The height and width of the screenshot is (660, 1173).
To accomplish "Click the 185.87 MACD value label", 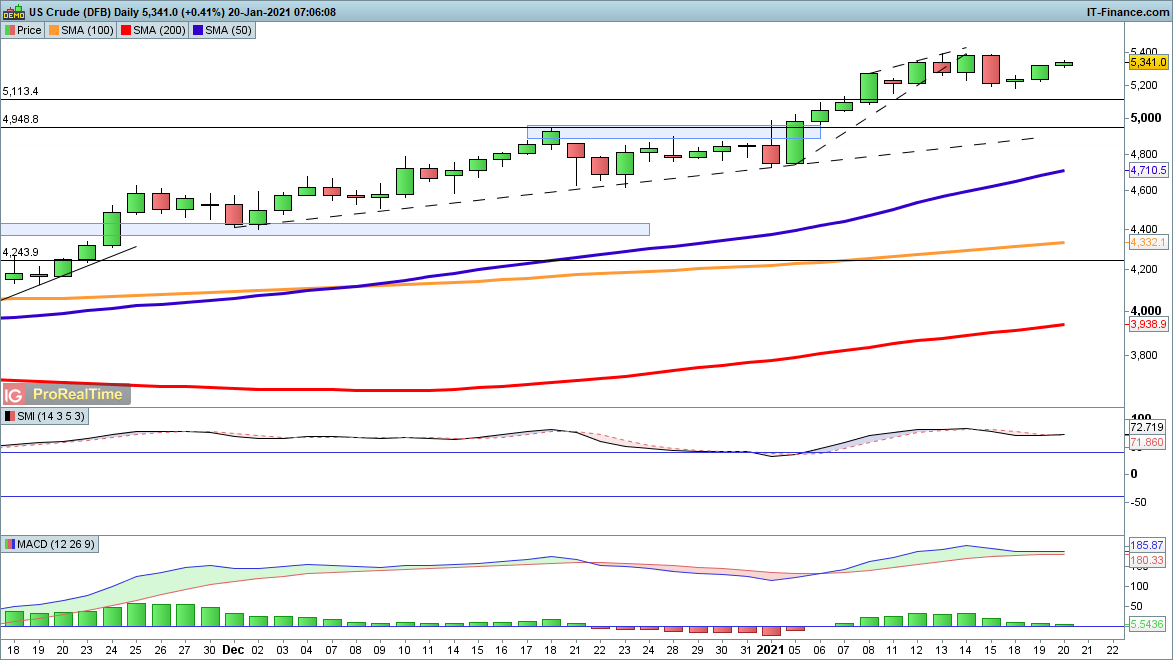I will pyautogui.click(x=1148, y=545).
